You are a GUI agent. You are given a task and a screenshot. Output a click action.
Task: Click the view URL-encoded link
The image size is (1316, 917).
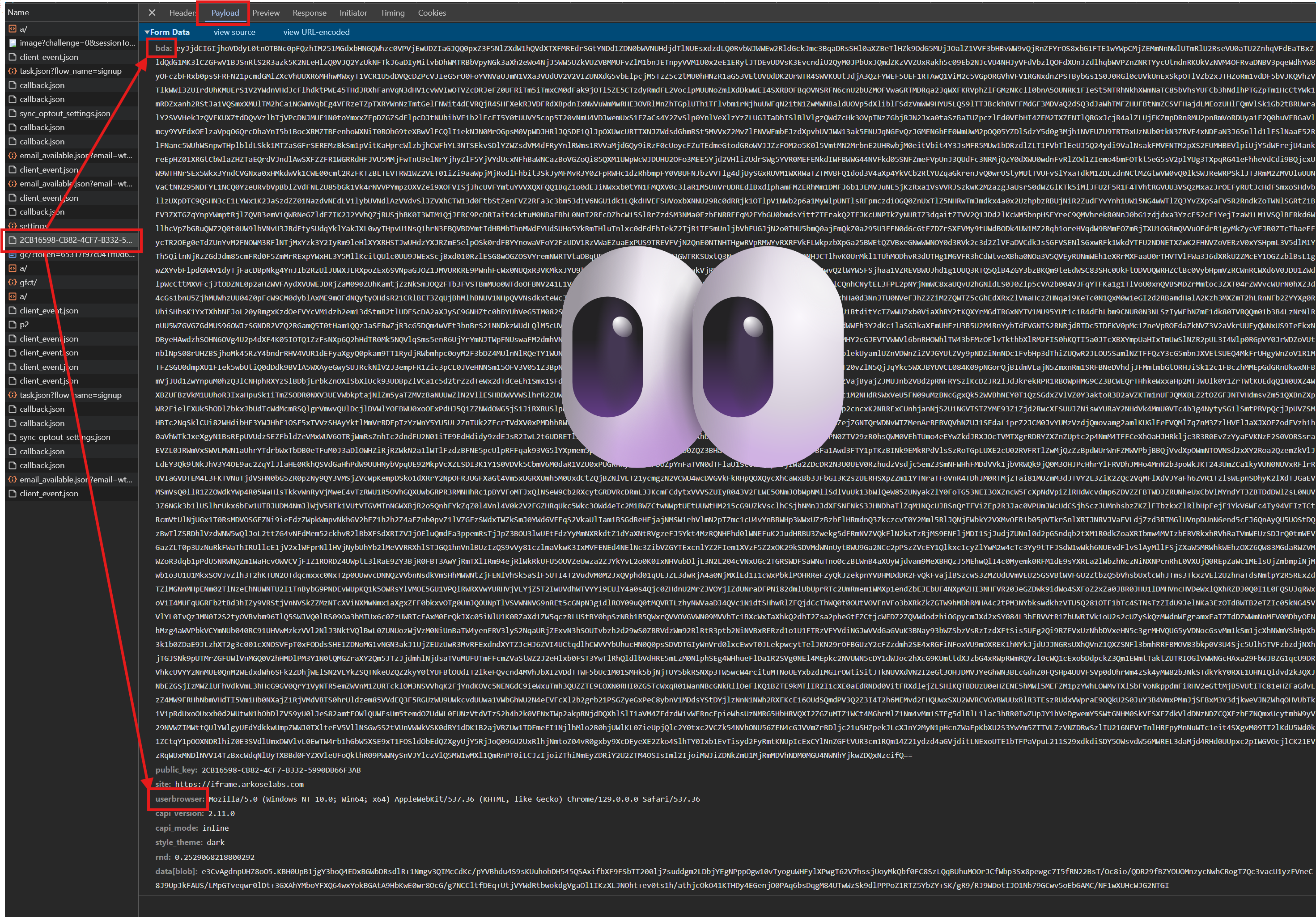316,33
